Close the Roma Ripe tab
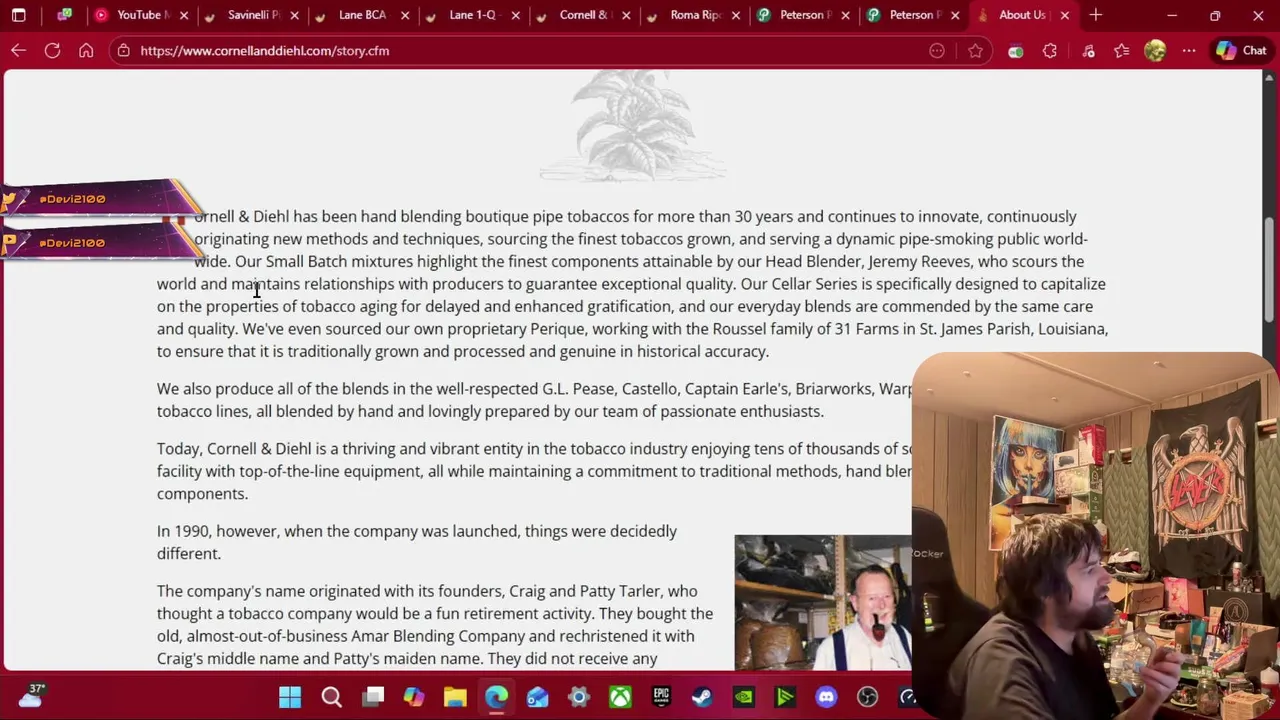 click(734, 15)
